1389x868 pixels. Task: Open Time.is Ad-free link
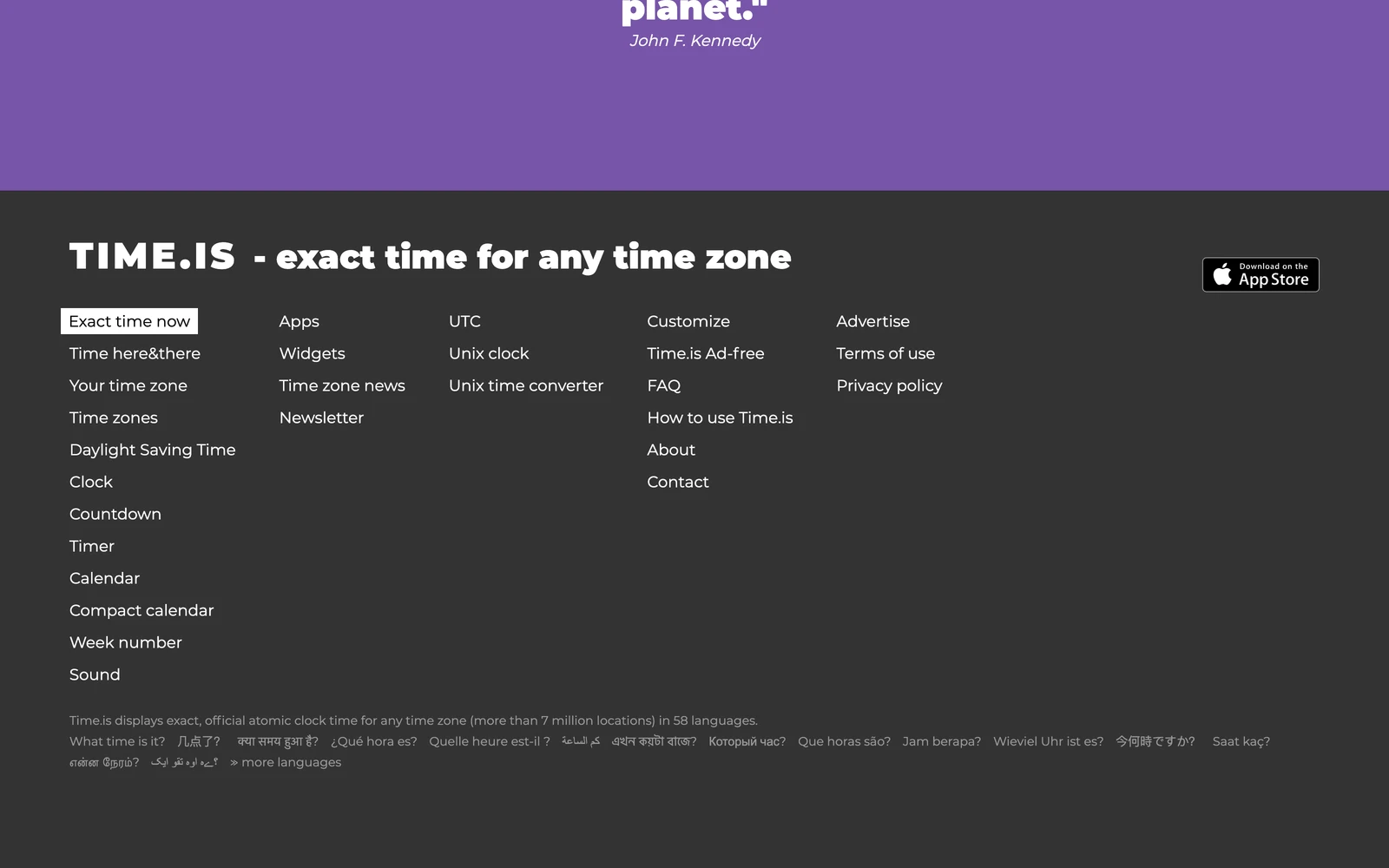click(x=706, y=353)
